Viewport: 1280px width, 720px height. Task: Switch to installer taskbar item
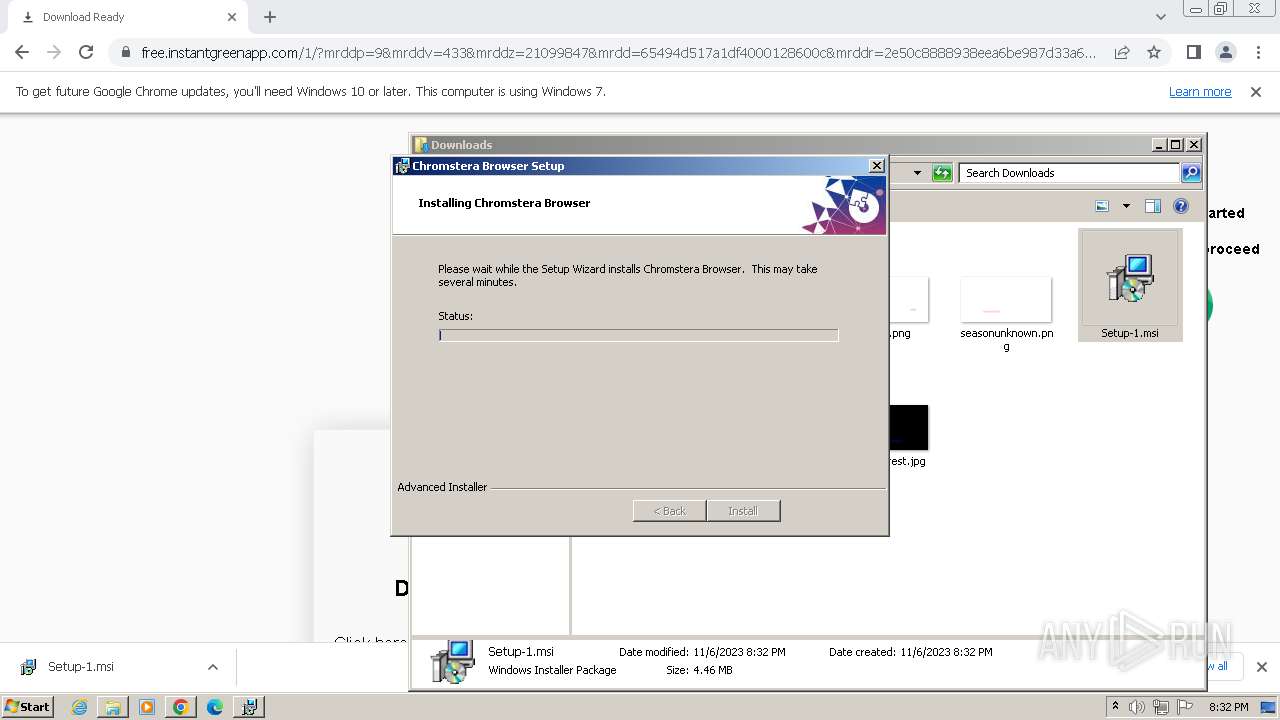248,707
